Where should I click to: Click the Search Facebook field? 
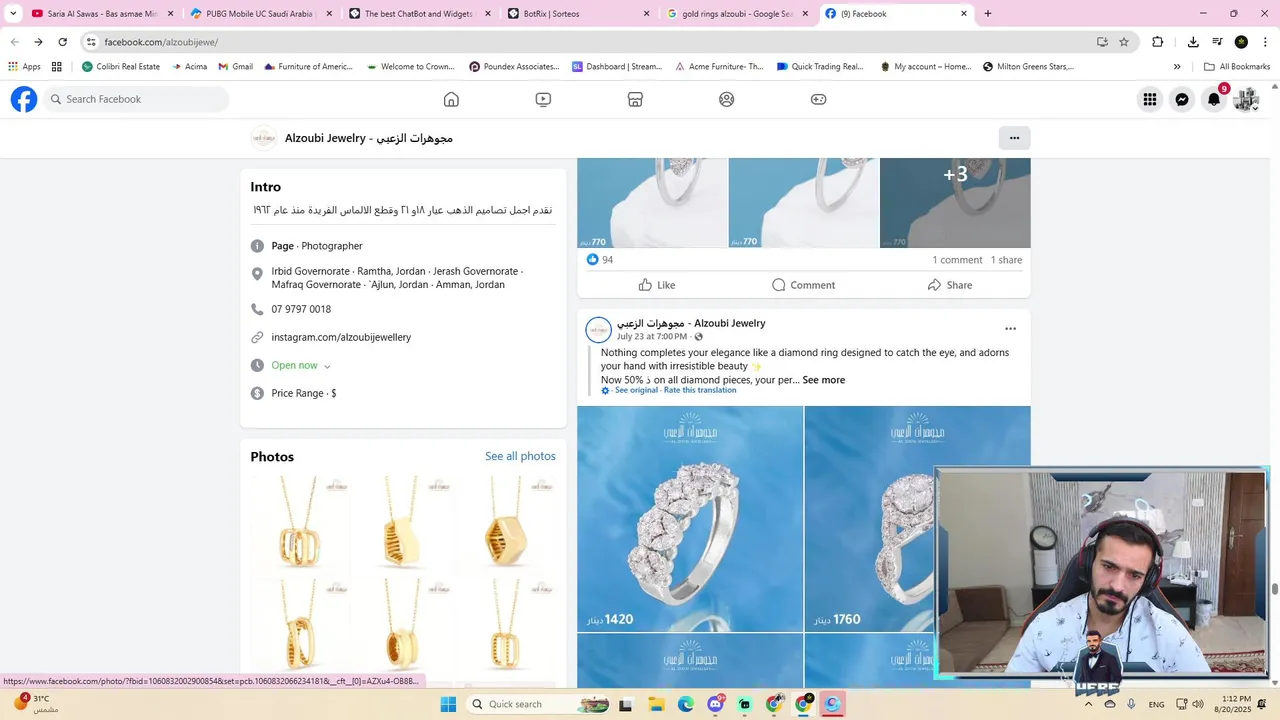point(137,99)
